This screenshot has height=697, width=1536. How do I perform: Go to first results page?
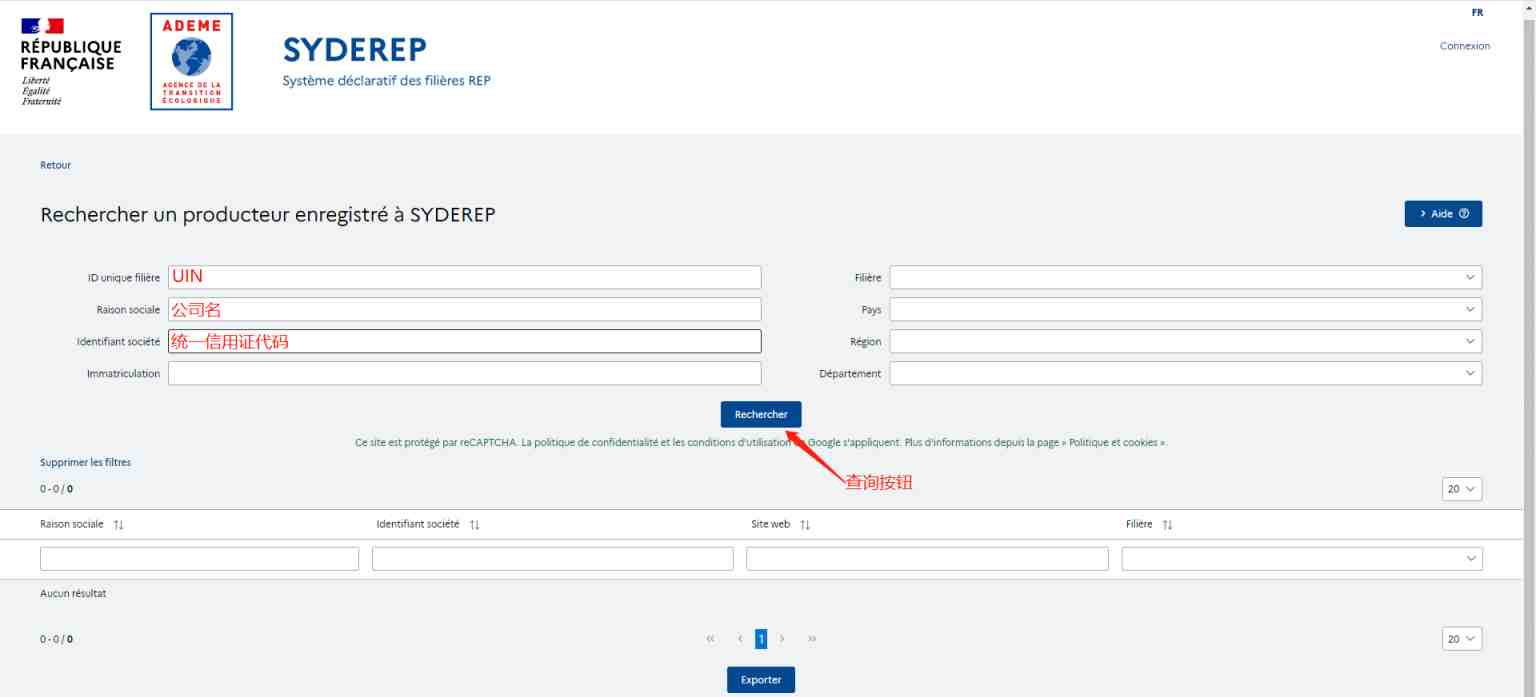click(x=710, y=639)
